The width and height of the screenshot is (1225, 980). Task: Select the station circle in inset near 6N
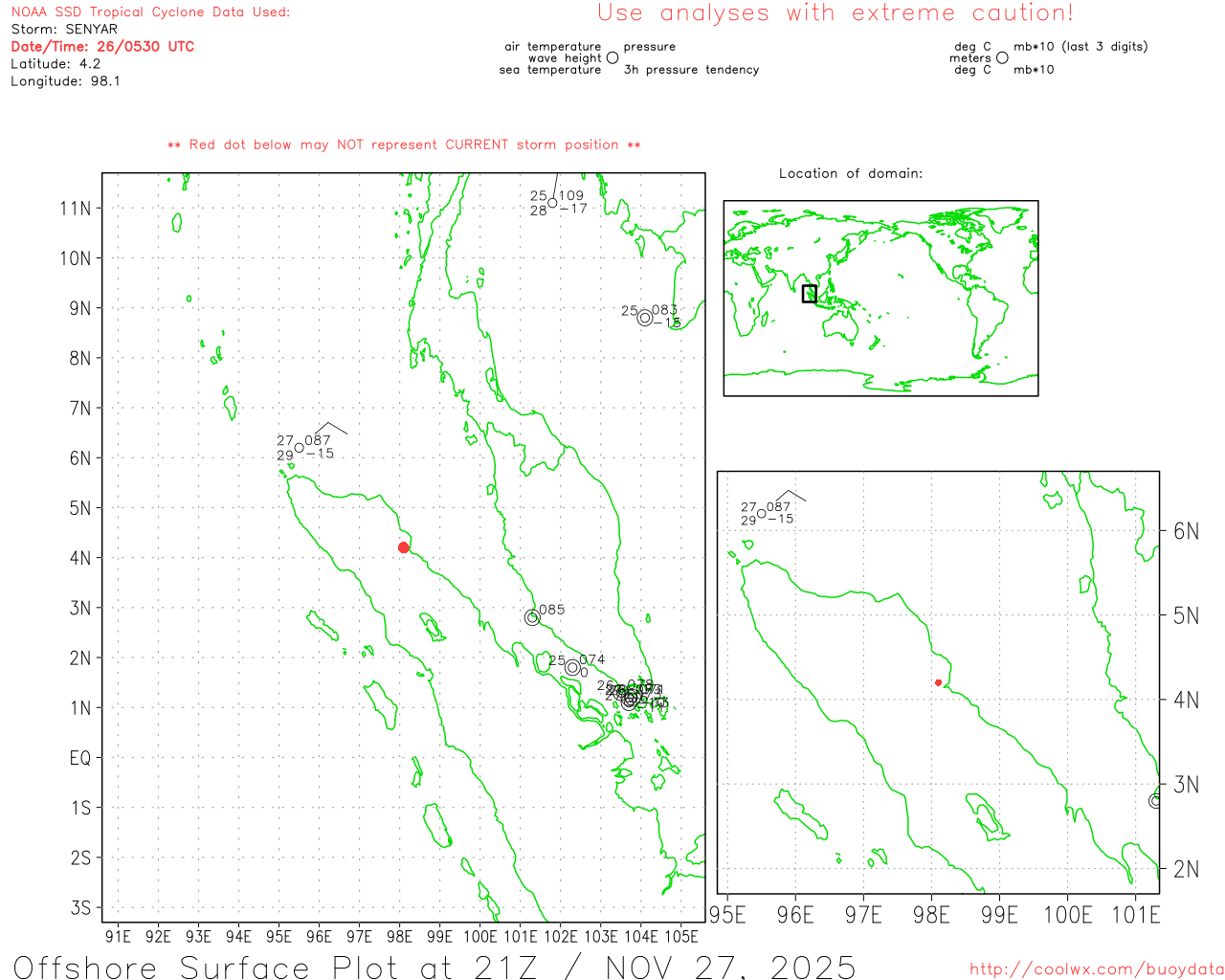(x=762, y=514)
